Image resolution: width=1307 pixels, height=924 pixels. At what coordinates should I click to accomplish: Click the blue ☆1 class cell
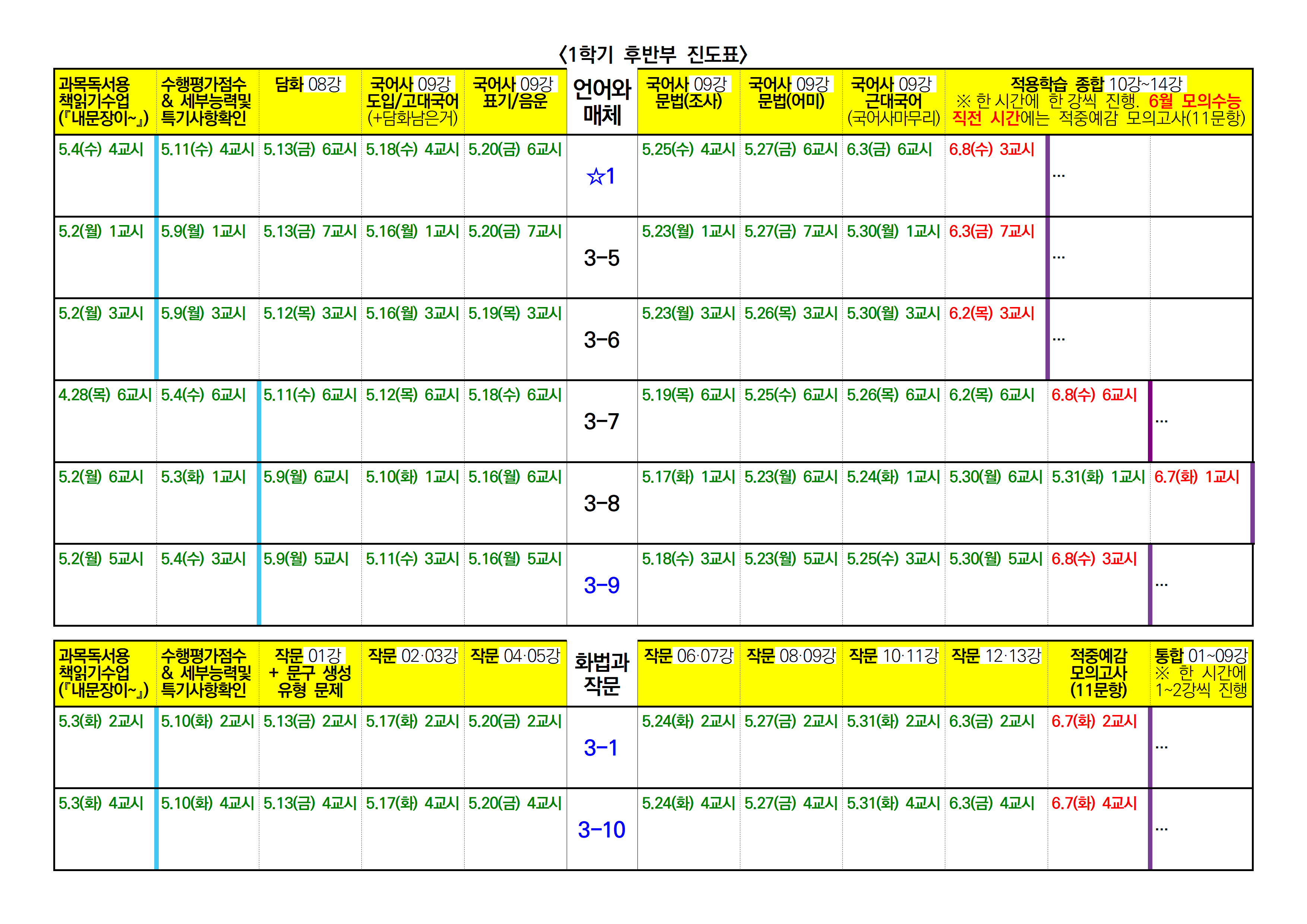(602, 176)
